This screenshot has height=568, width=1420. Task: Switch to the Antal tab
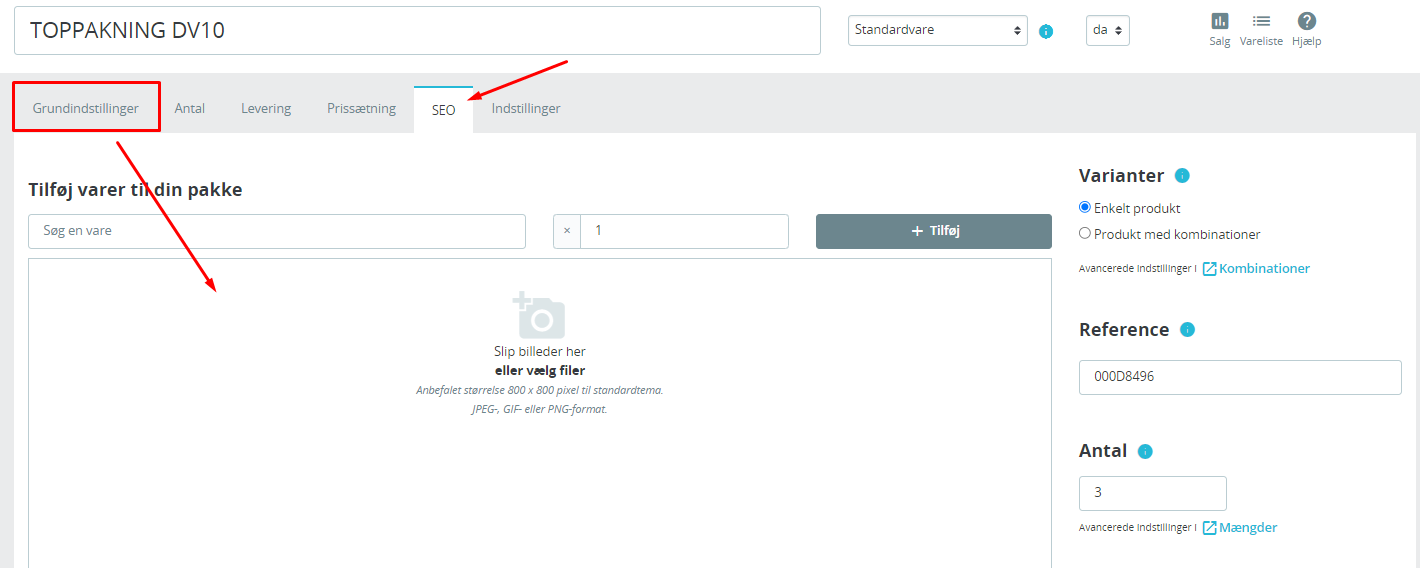coord(190,108)
